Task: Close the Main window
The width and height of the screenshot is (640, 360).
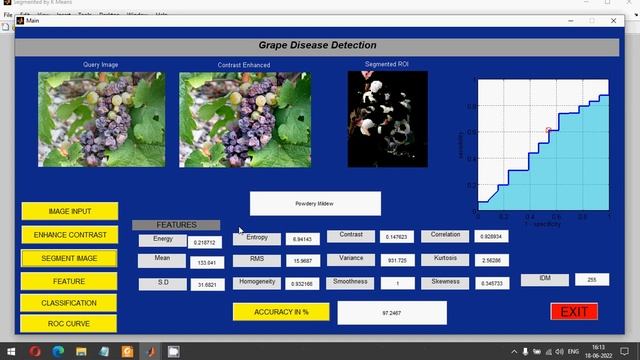Action: pyautogui.click(x=613, y=20)
